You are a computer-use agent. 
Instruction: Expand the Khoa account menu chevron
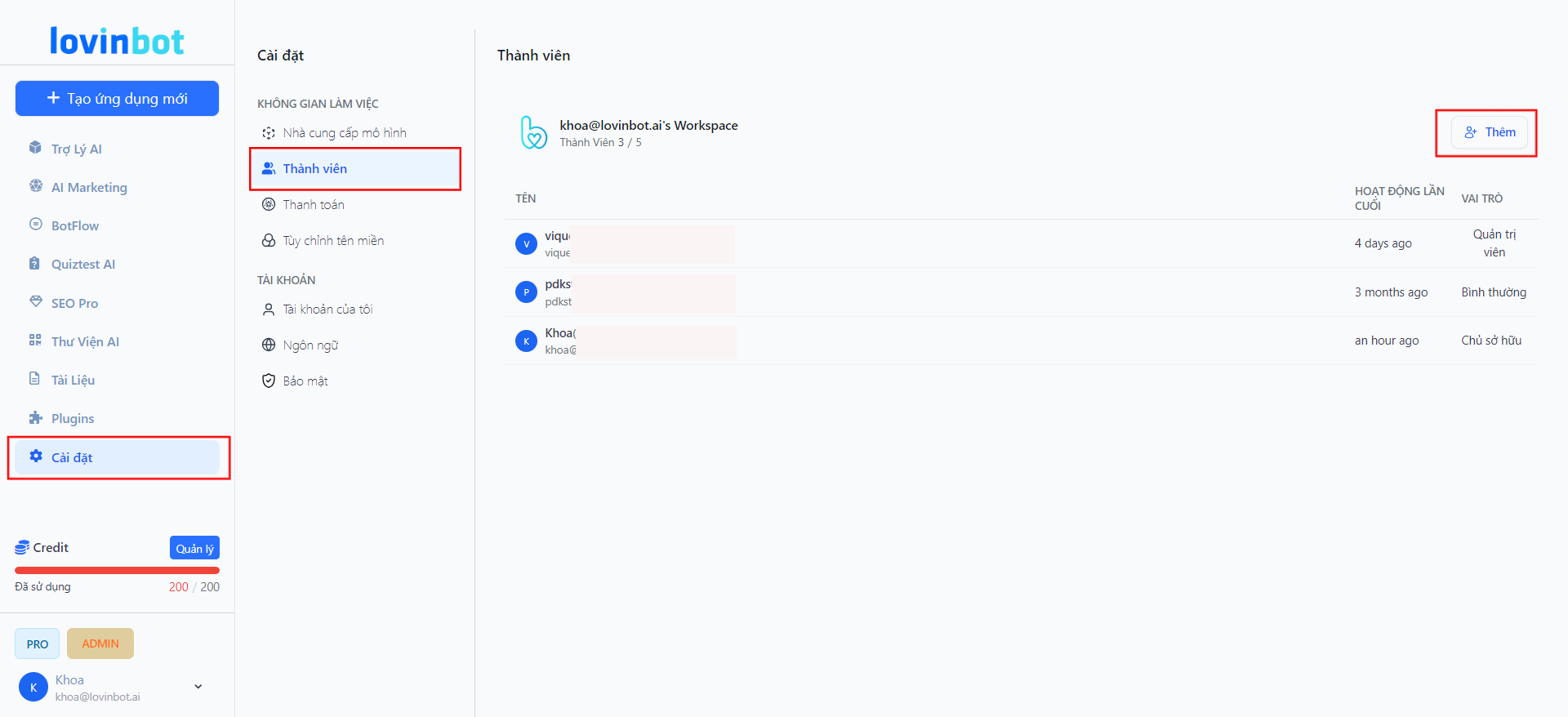(x=198, y=687)
